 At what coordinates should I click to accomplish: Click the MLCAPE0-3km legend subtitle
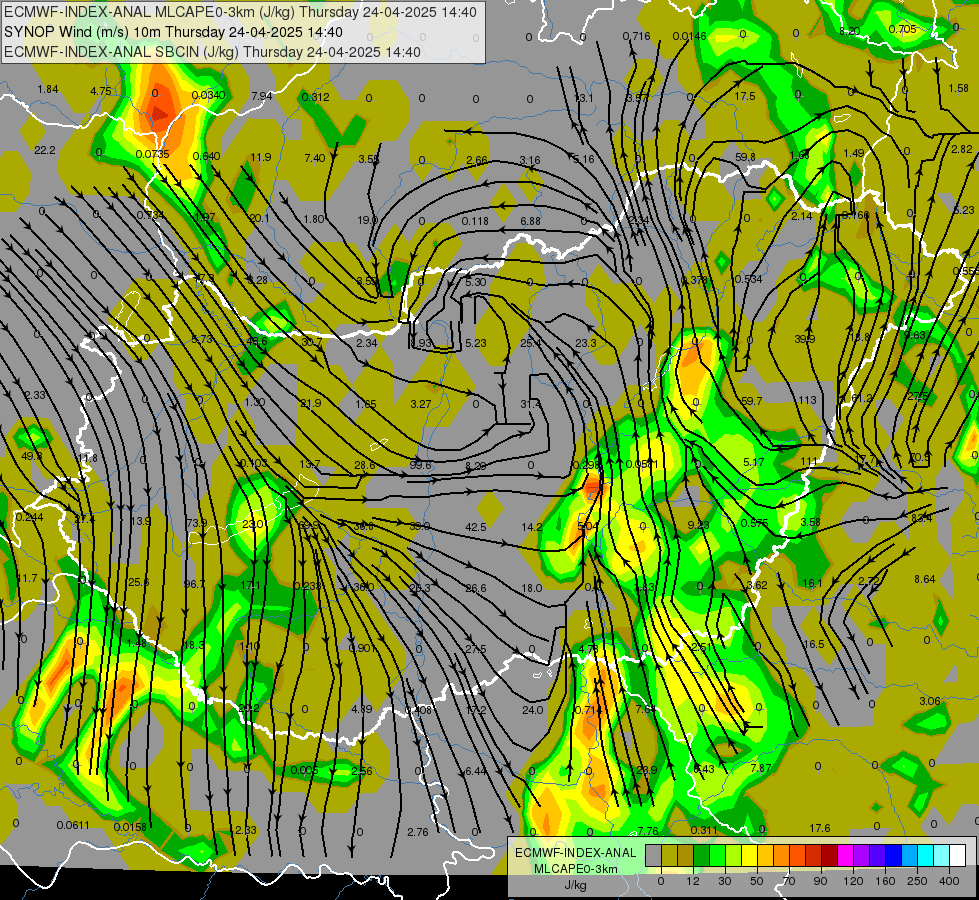(575, 869)
